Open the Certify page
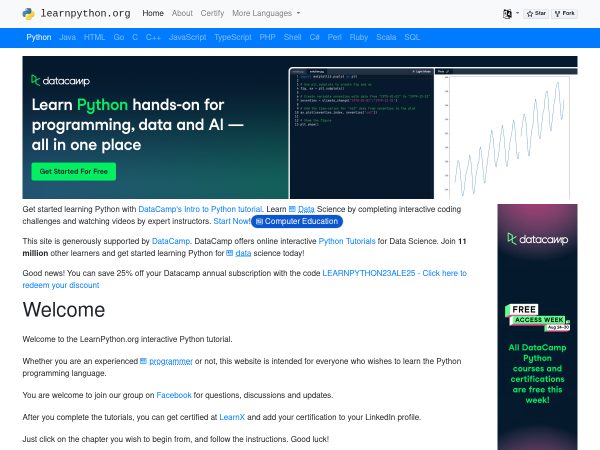 212,13
